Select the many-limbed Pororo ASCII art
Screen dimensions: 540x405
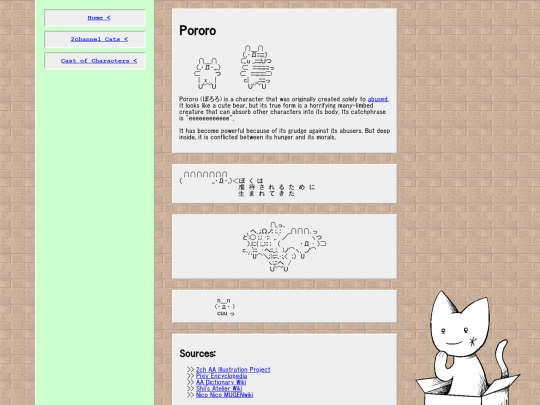pyautogui.click(x=257, y=67)
